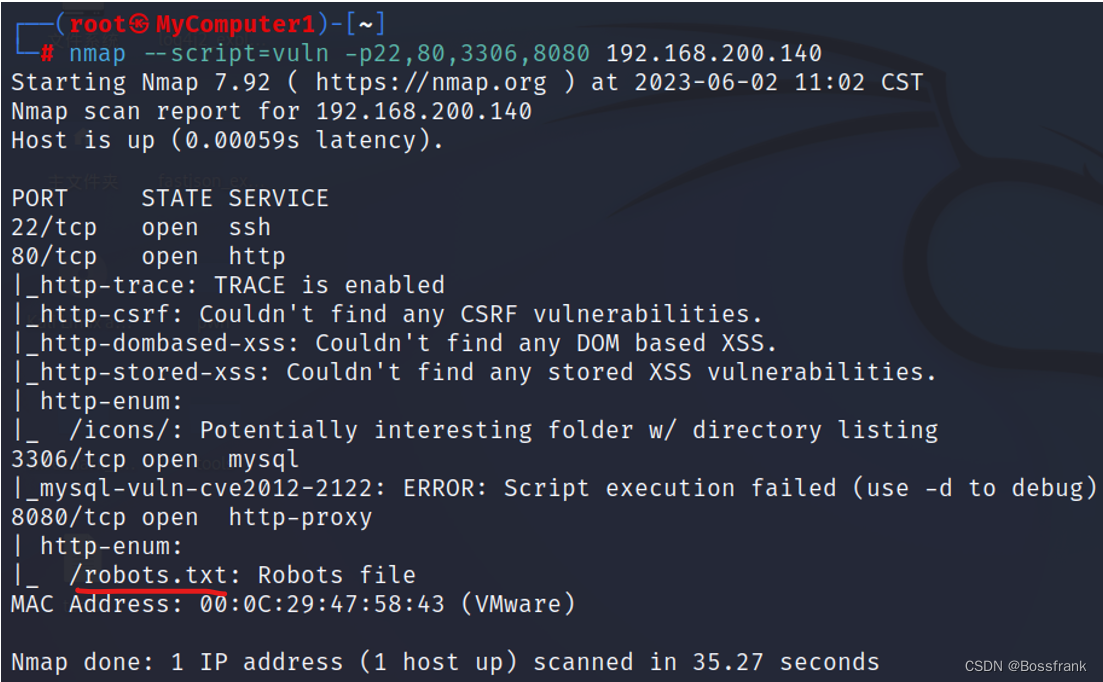The width and height of the screenshot is (1103, 682).
Task: Click the 80/tcp http port line
Action: (x=148, y=257)
